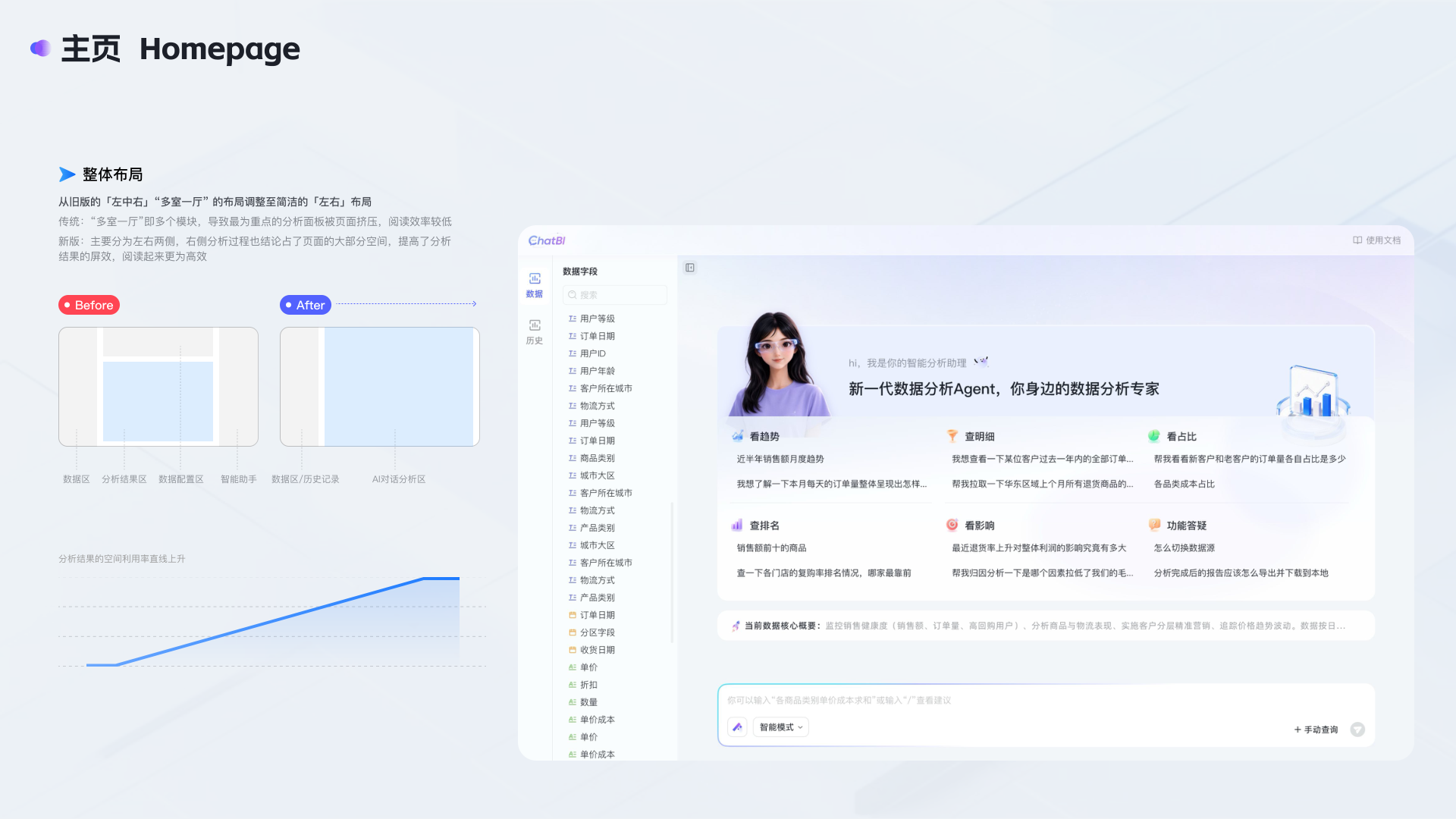Click the 手动查询 button

[1316, 730]
